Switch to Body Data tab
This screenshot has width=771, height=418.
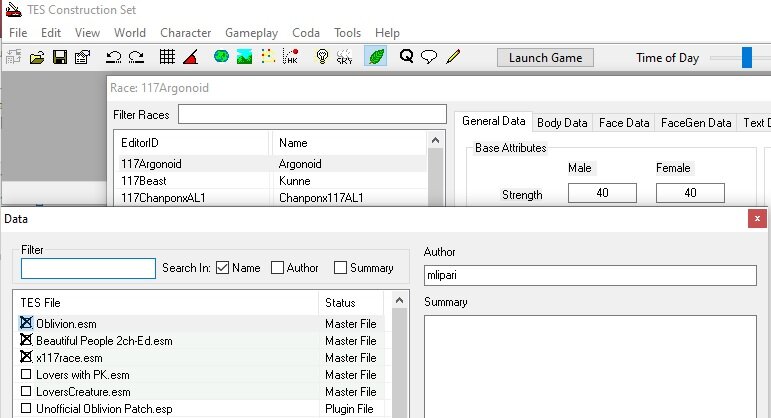562,123
